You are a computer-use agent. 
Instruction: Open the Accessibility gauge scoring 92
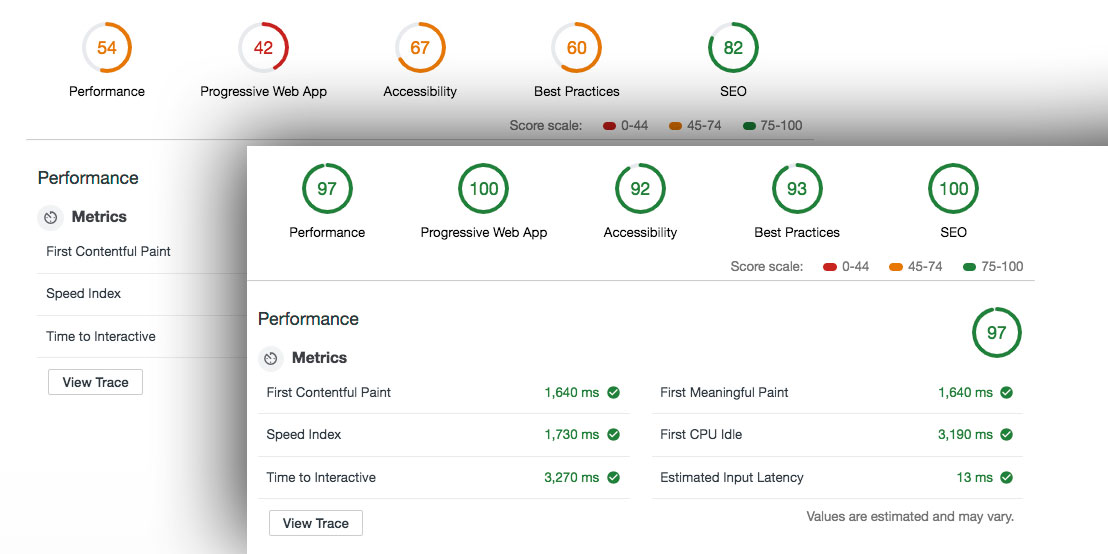(640, 189)
